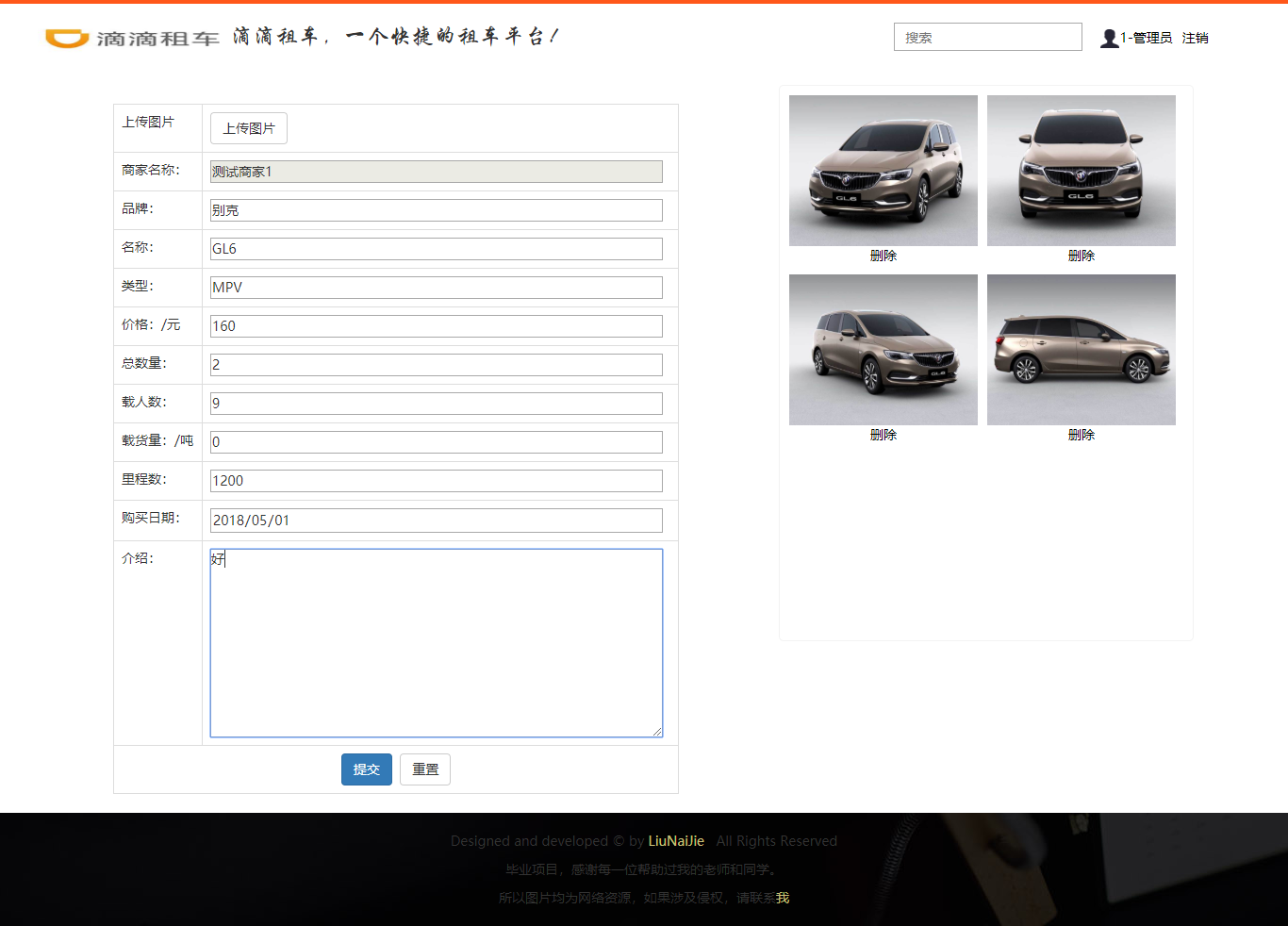The width and height of the screenshot is (1288, 926).
Task: Click the 上传图片 upload button
Action: pyautogui.click(x=249, y=128)
